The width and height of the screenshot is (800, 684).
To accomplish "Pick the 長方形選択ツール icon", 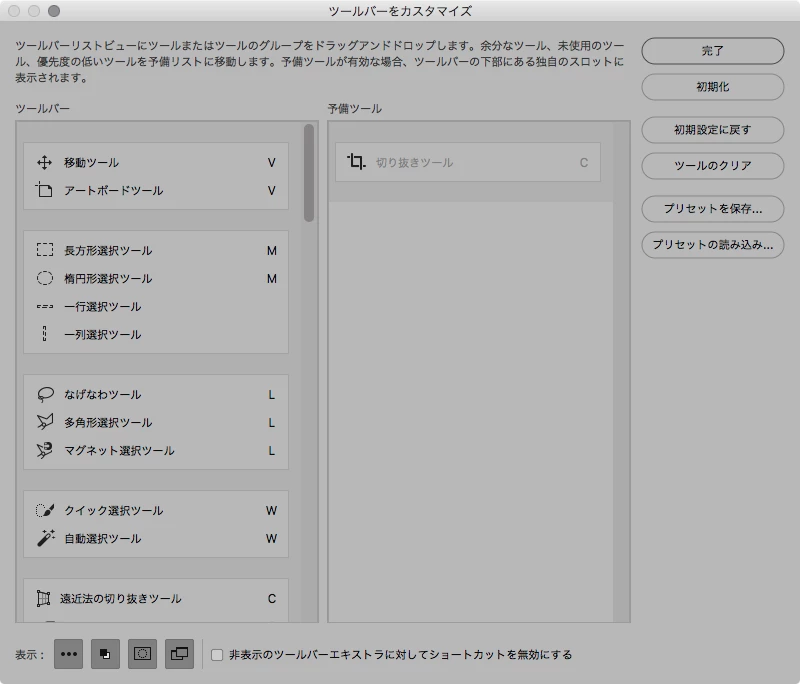I will pos(45,250).
